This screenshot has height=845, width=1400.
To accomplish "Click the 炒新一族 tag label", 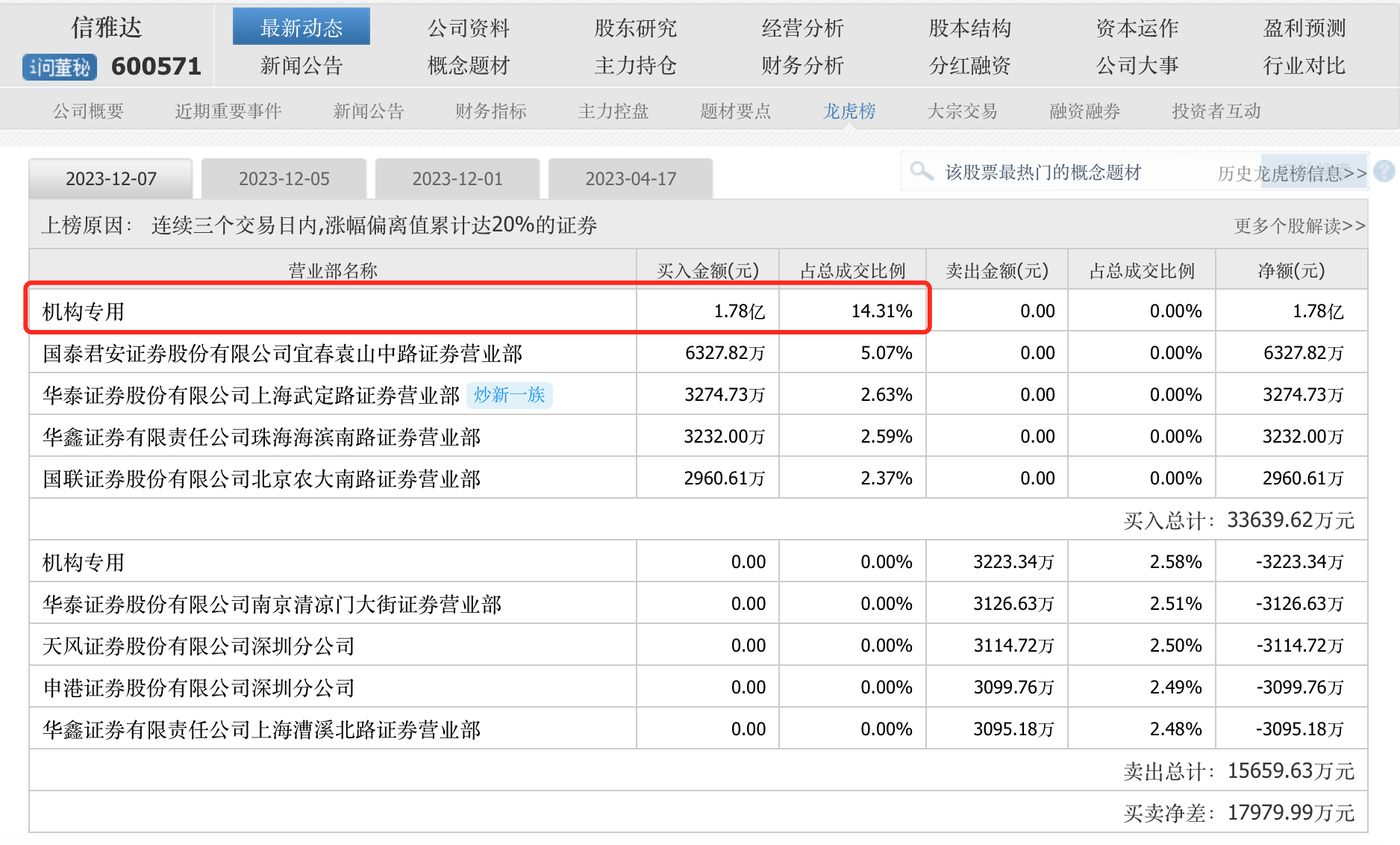I will point(509,395).
